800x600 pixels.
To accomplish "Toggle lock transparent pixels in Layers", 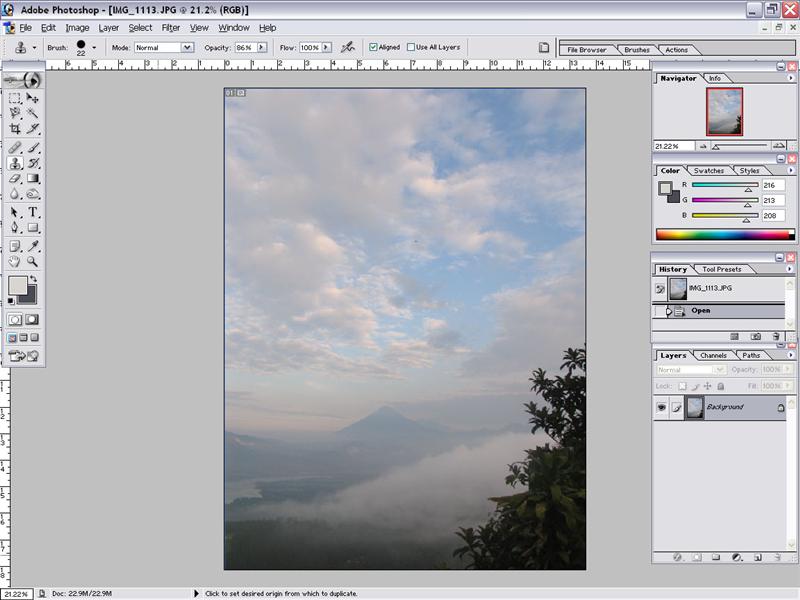I will pyautogui.click(x=682, y=386).
